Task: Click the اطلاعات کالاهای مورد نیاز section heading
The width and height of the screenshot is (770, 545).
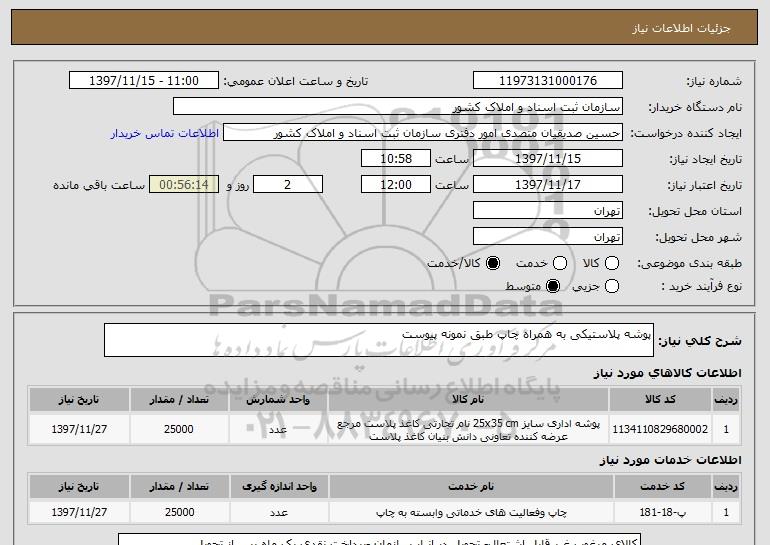Action: point(667,373)
